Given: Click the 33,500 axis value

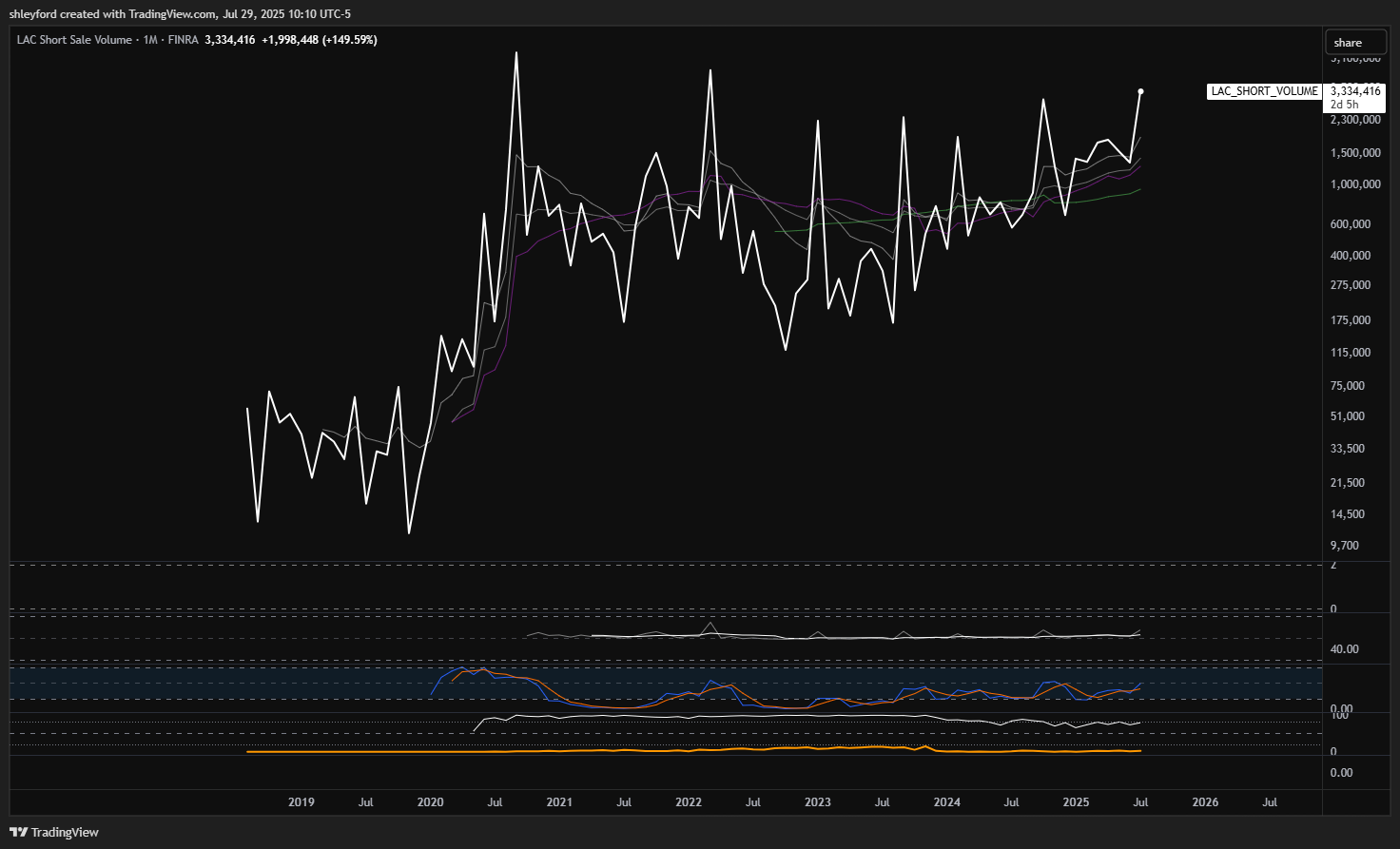Looking at the screenshot, I should [x=1348, y=449].
